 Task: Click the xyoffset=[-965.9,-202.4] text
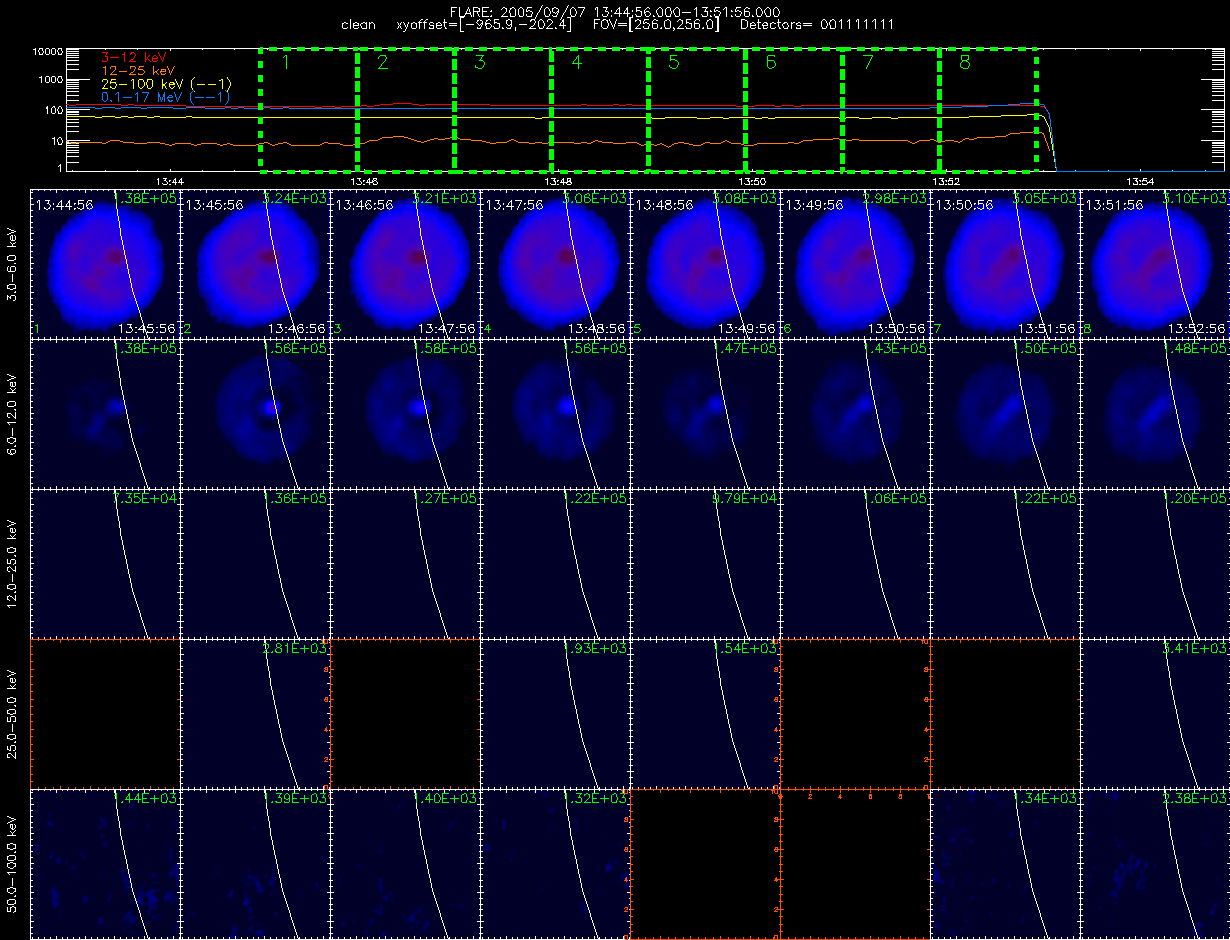click(485, 24)
